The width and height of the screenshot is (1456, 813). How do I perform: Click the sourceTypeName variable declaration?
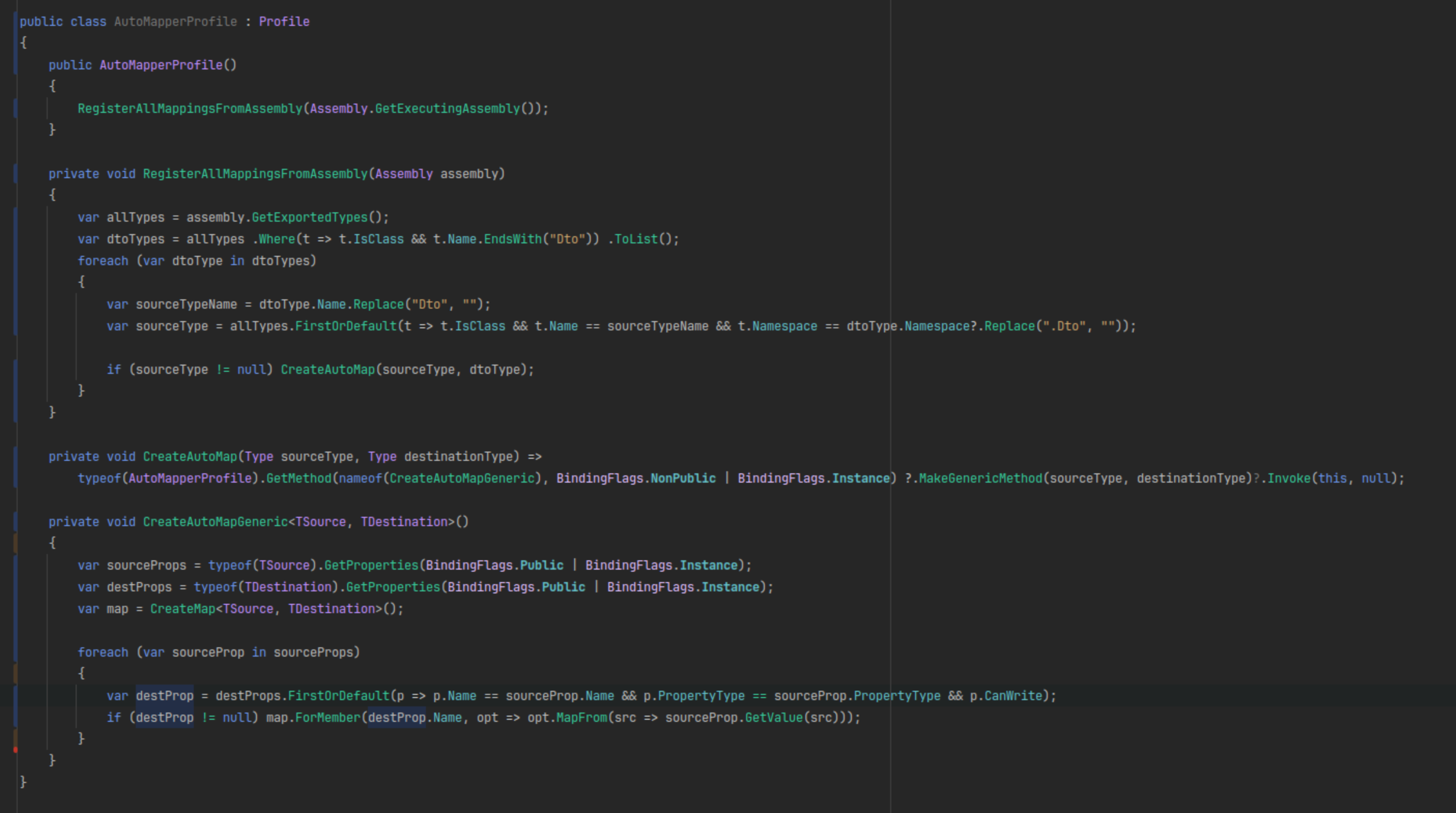[x=186, y=304]
